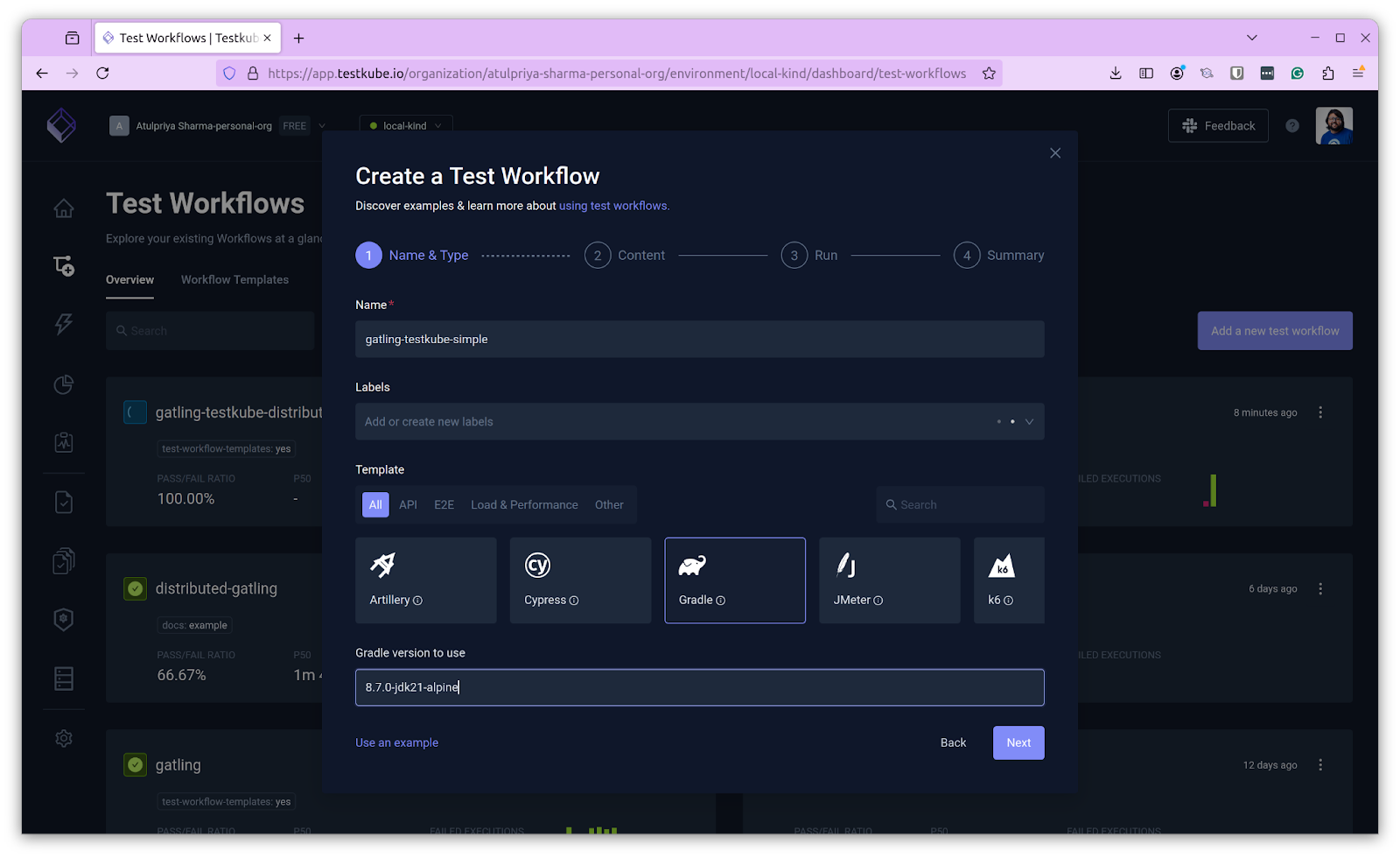Screen dimensions: 1400x858
Task: Click the workflow Name input field
Action: pos(700,339)
